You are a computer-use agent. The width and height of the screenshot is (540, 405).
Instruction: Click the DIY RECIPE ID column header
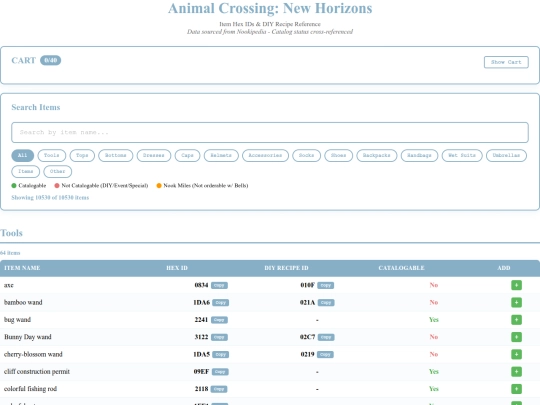(286, 268)
